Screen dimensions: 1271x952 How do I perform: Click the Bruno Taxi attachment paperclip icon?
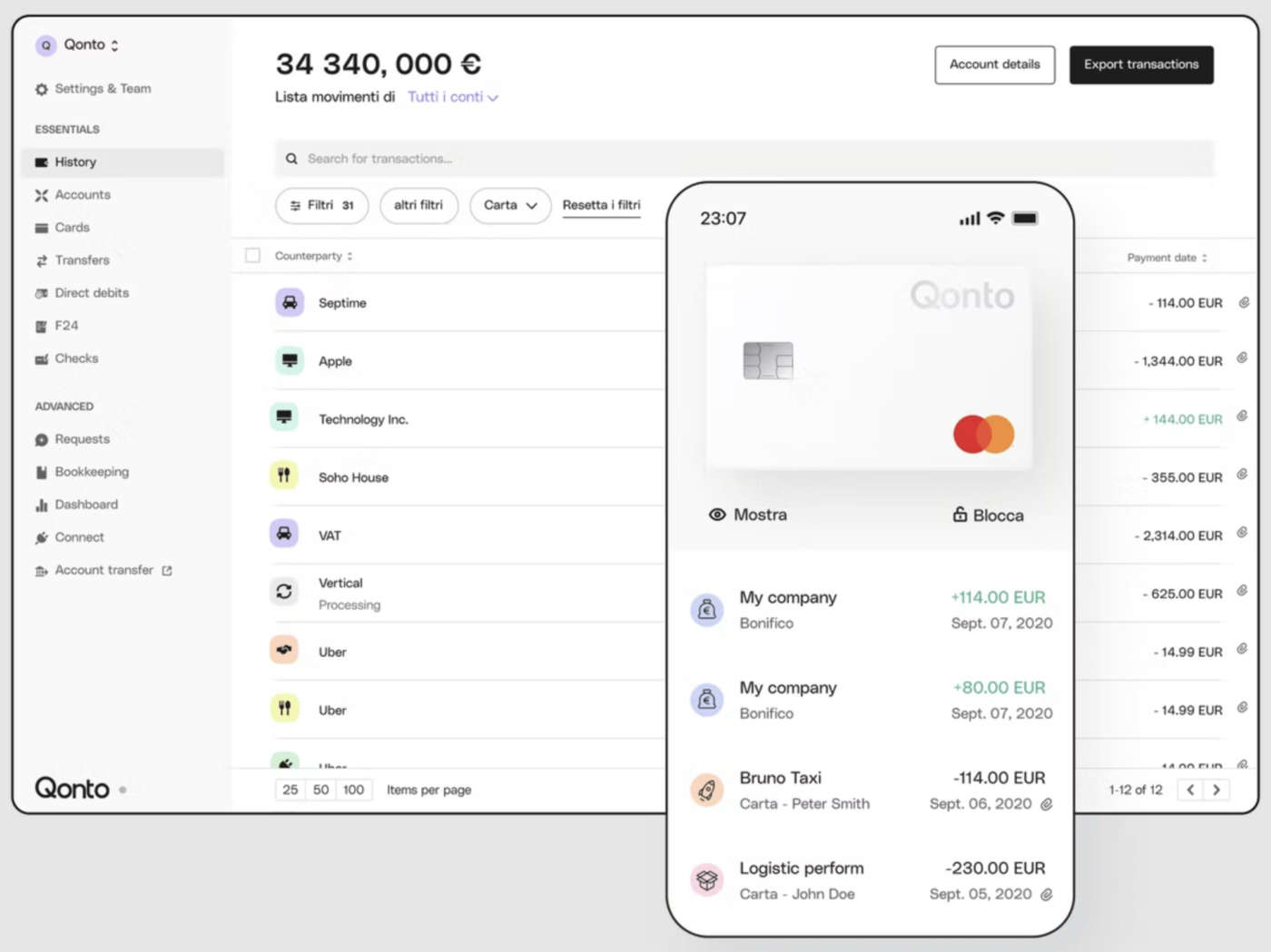(1047, 804)
